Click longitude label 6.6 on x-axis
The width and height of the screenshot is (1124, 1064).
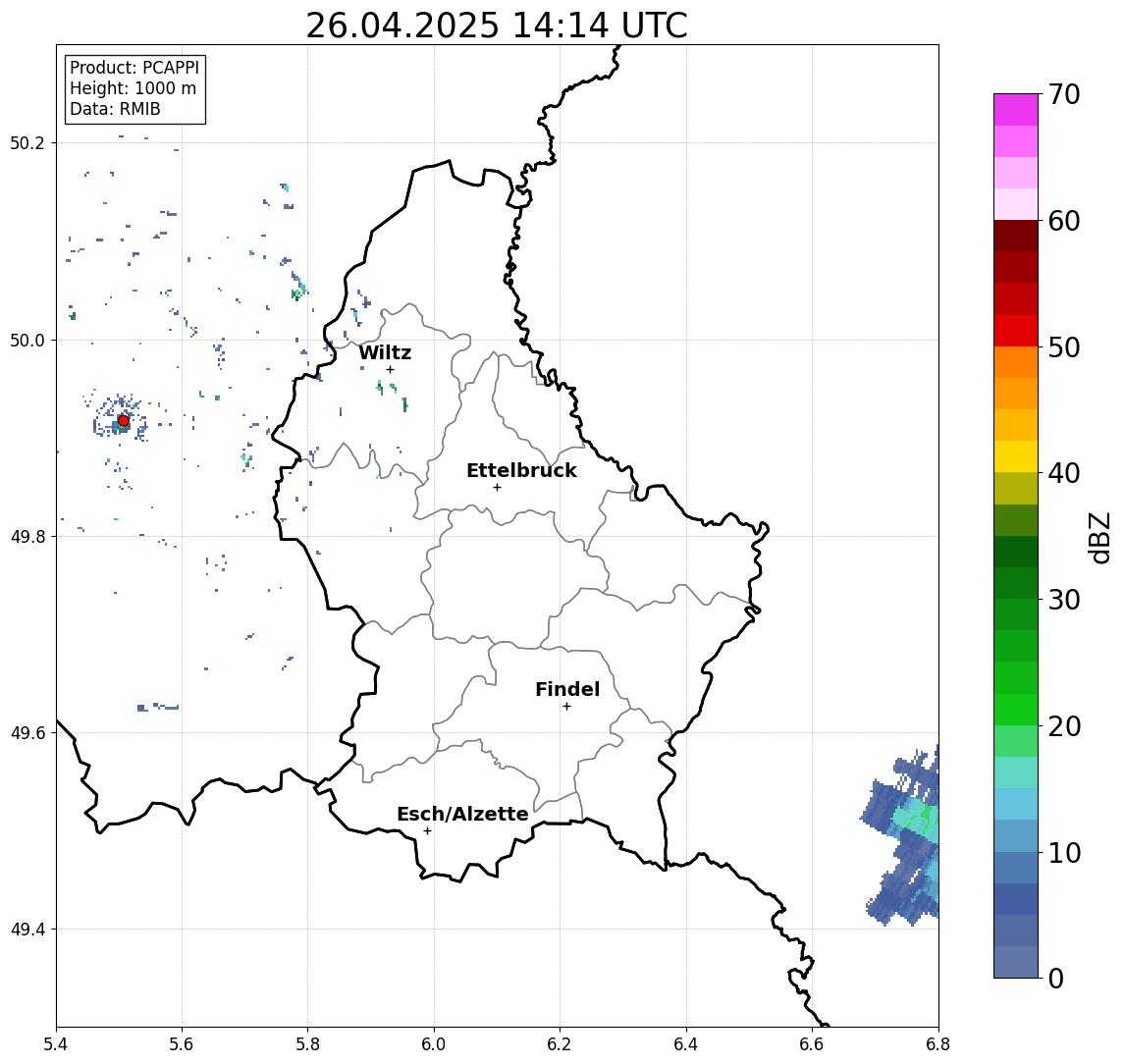pyautogui.click(x=812, y=1044)
